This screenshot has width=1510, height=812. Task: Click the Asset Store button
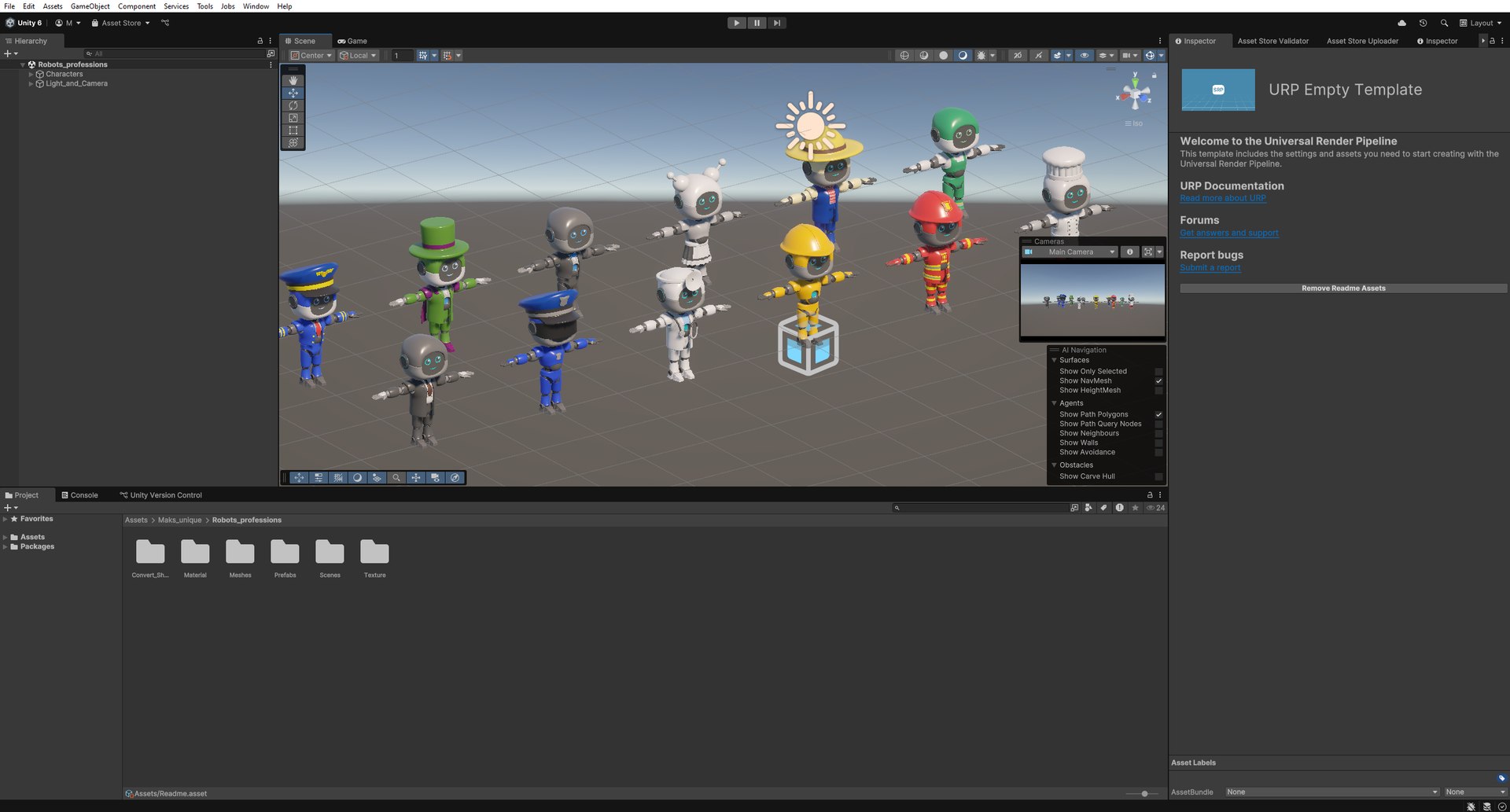point(120,23)
